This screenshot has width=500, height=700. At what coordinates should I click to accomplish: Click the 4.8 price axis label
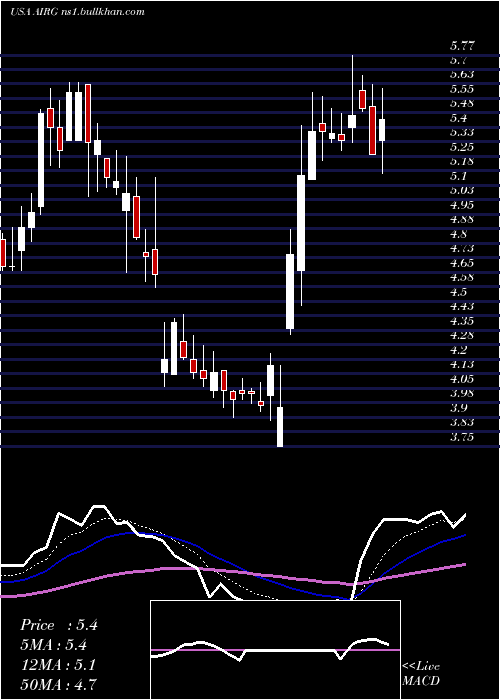[x=458, y=234]
